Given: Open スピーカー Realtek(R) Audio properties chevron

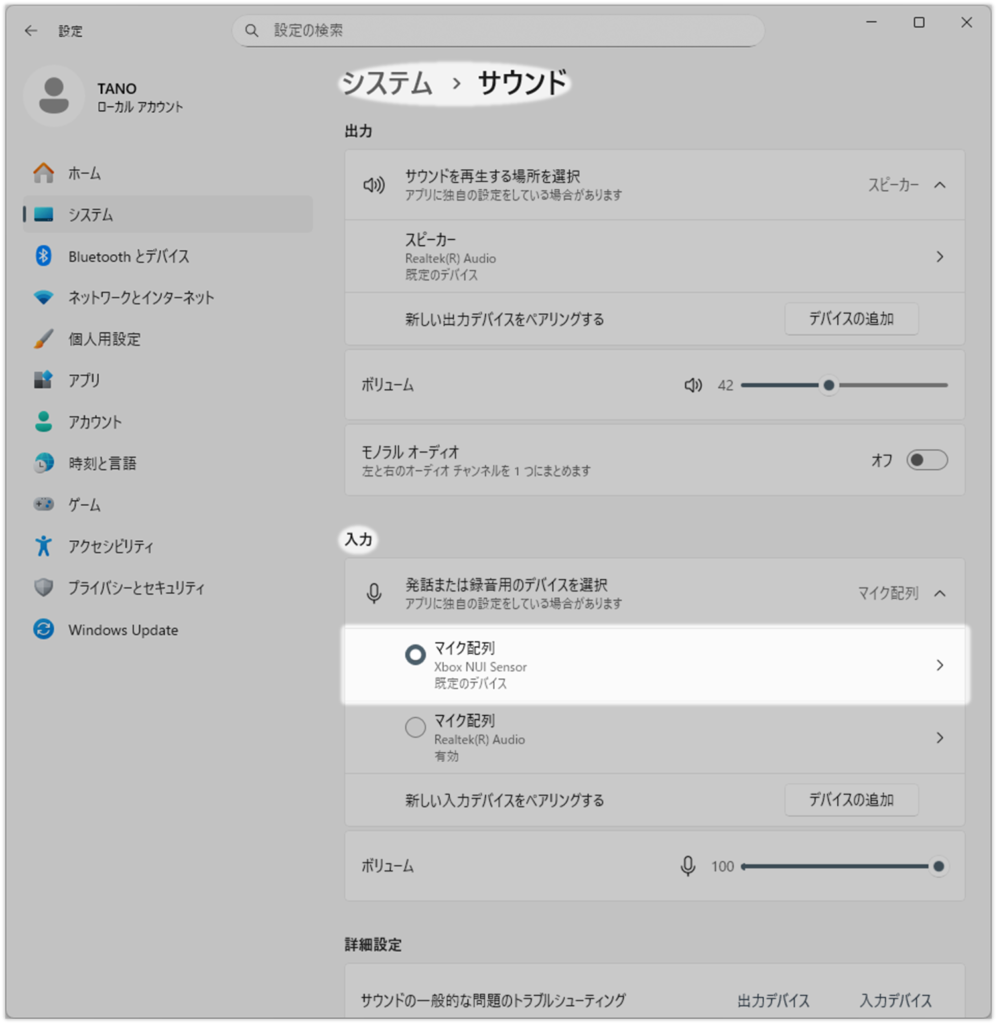Looking at the screenshot, I should point(938,257).
